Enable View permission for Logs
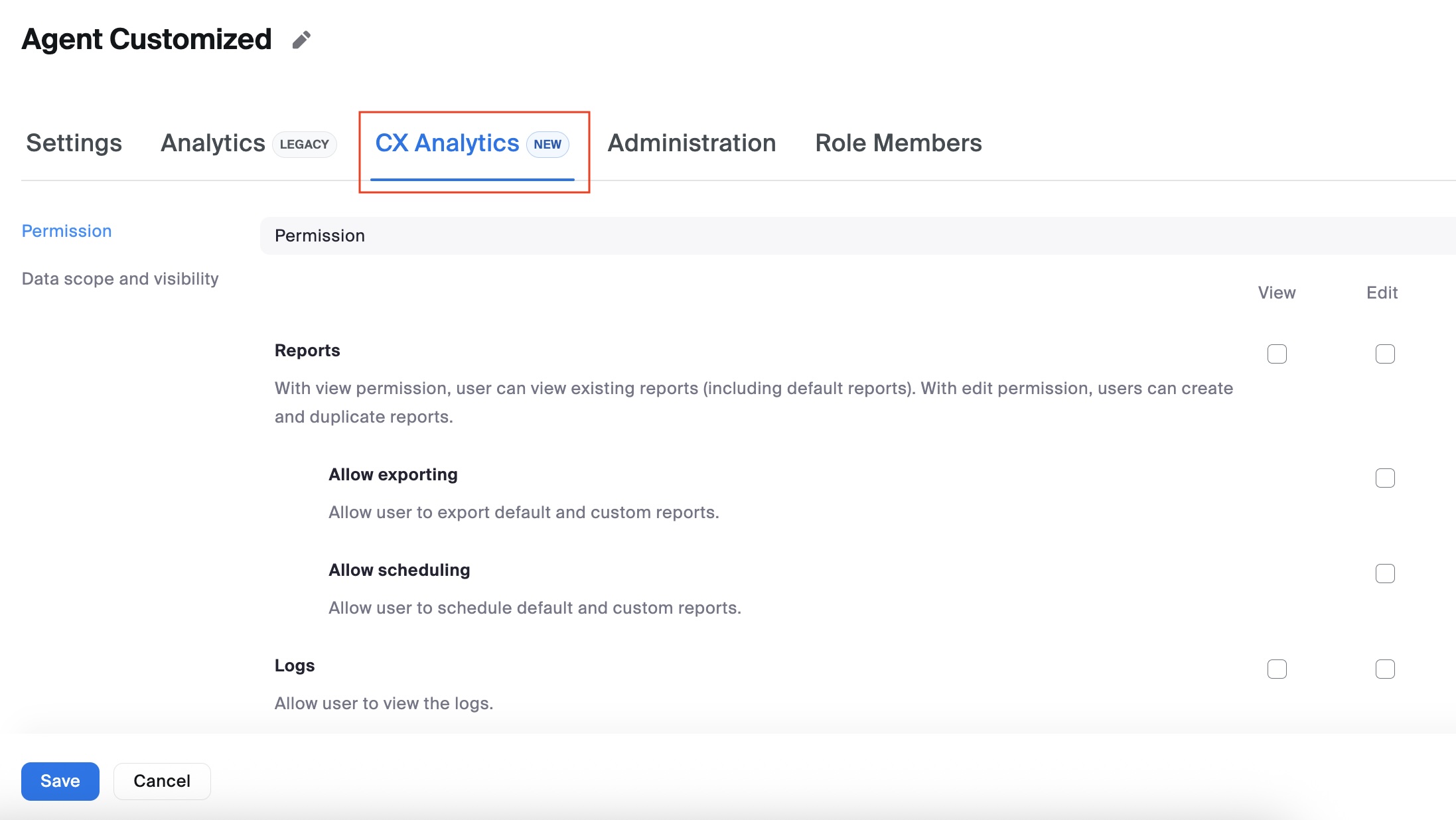 coord(1275,669)
